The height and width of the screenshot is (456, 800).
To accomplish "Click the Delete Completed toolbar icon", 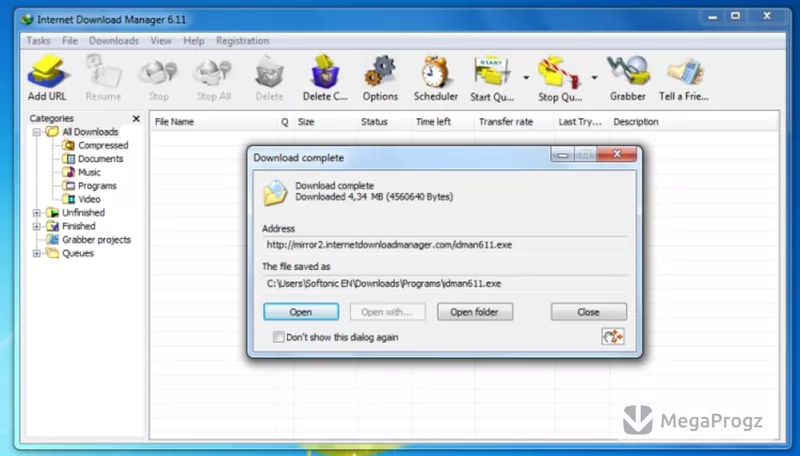I will 325,72.
